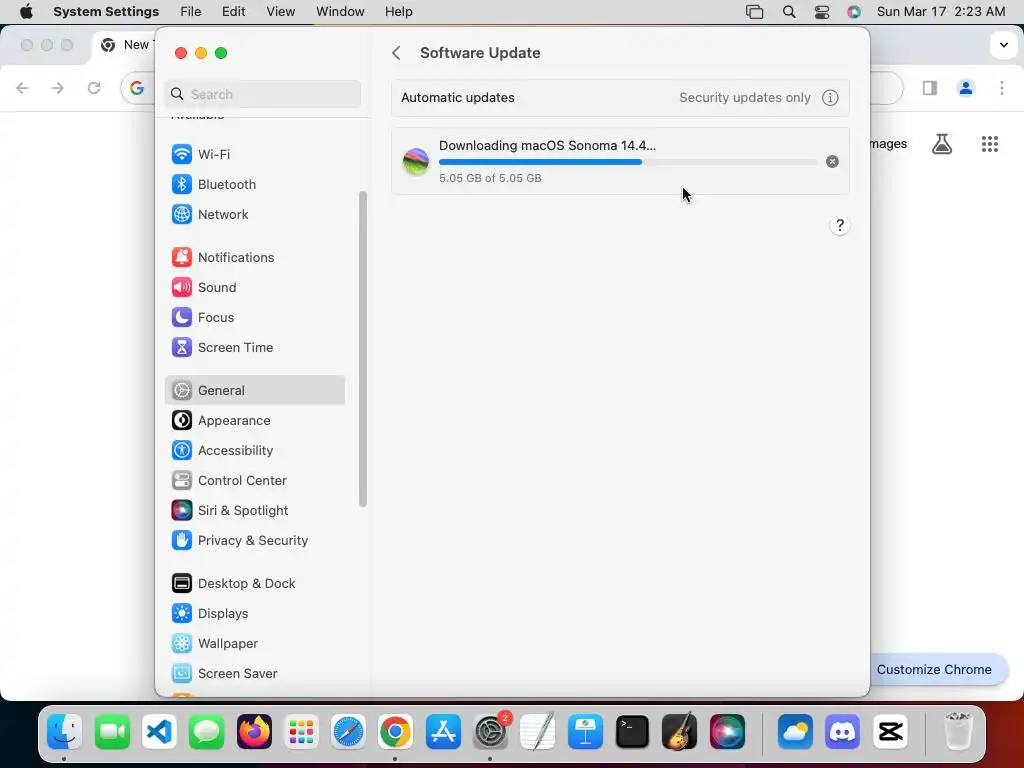Launch Firefox from the Dock
1024x768 pixels.
click(254, 731)
